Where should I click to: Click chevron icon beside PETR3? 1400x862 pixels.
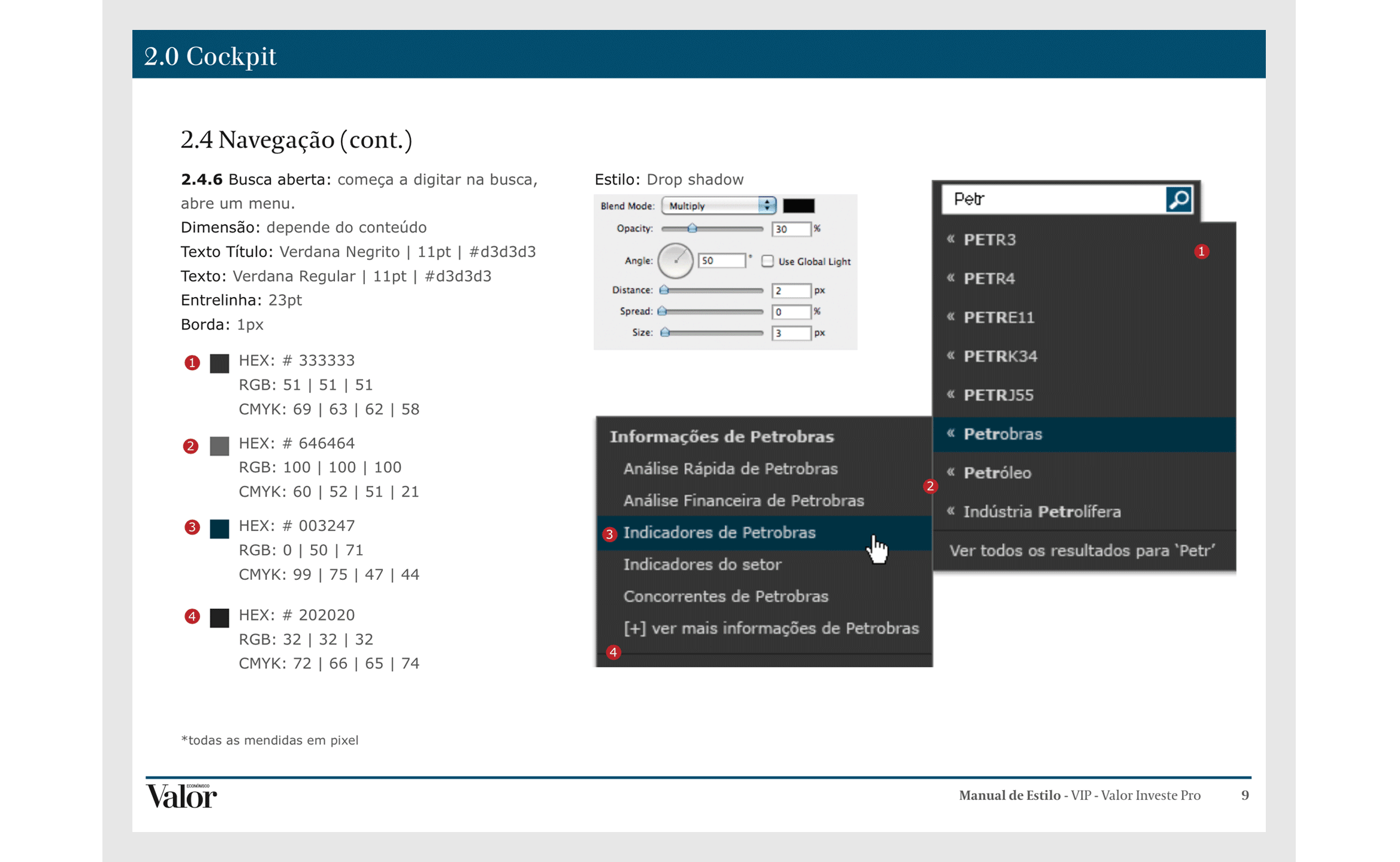coord(951,239)
